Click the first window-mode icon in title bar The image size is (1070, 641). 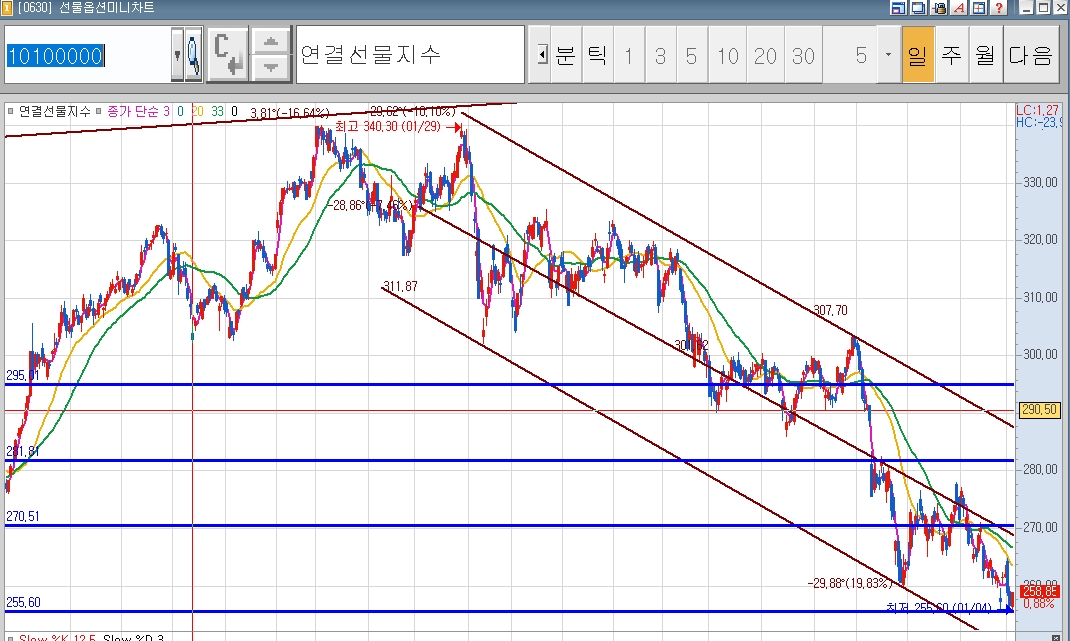[899, 8]
